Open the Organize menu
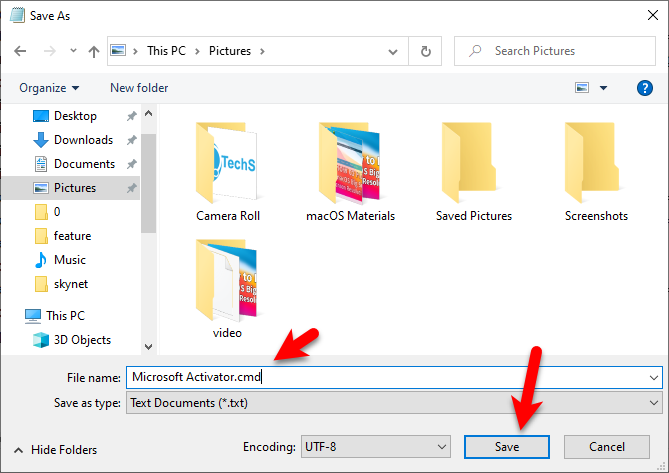The image size is (669, 473). click(49, 88)
